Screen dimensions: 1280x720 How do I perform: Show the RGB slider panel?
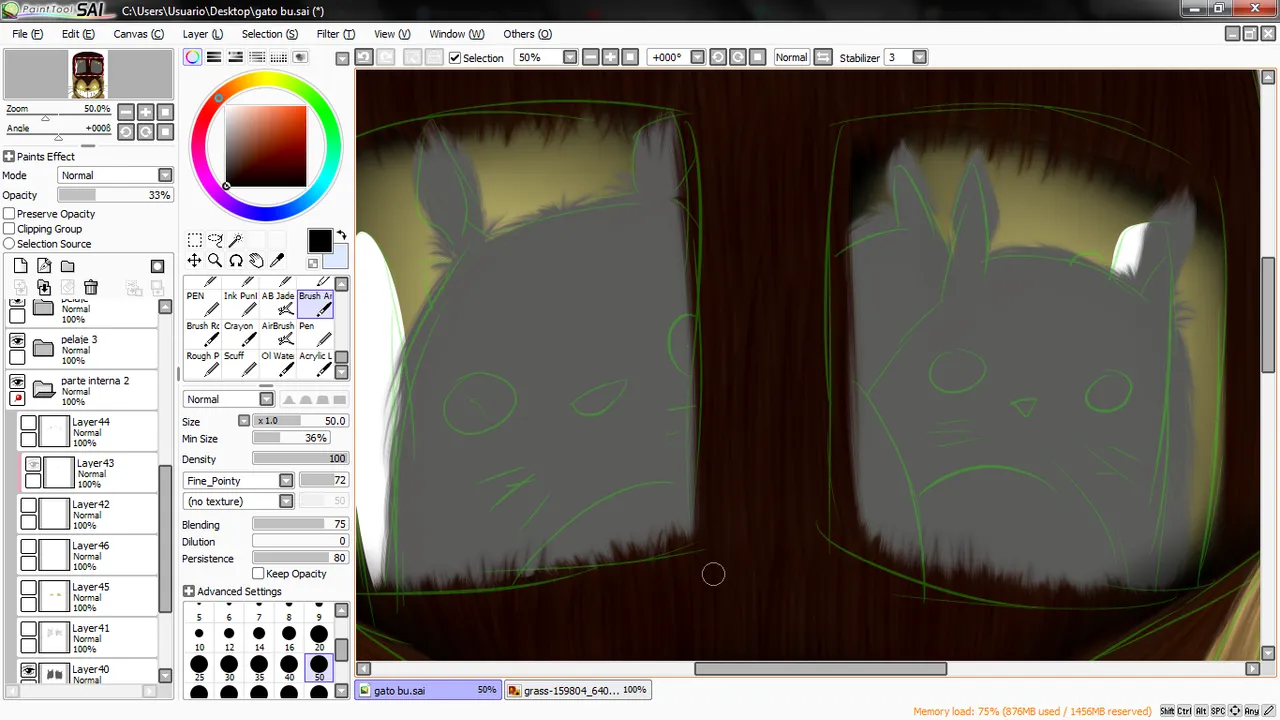(x=214, y=58)
